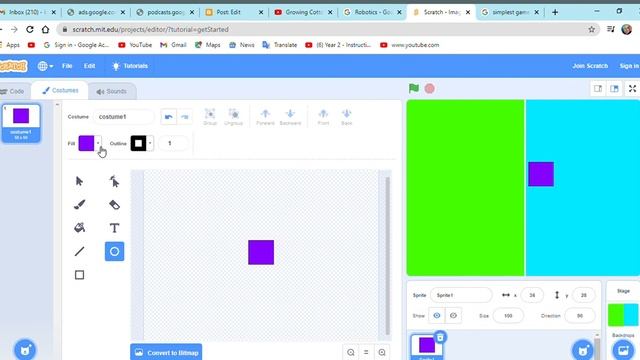Open the File menu
The width and height of the screenshot is (640, 360).
[67, 66]
